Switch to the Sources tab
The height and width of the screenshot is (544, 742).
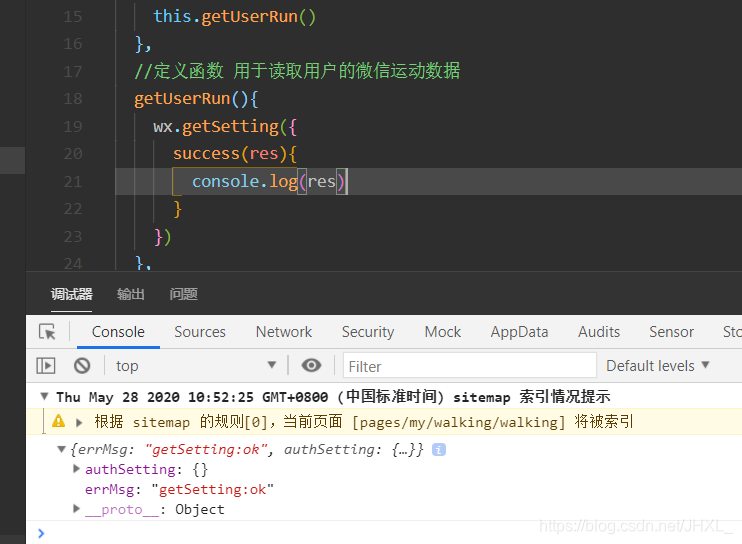200,332
